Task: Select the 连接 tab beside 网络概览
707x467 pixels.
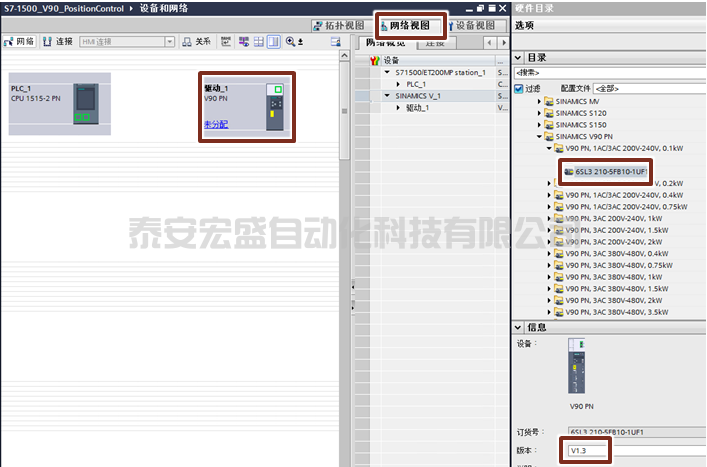Action: point(436,43)
